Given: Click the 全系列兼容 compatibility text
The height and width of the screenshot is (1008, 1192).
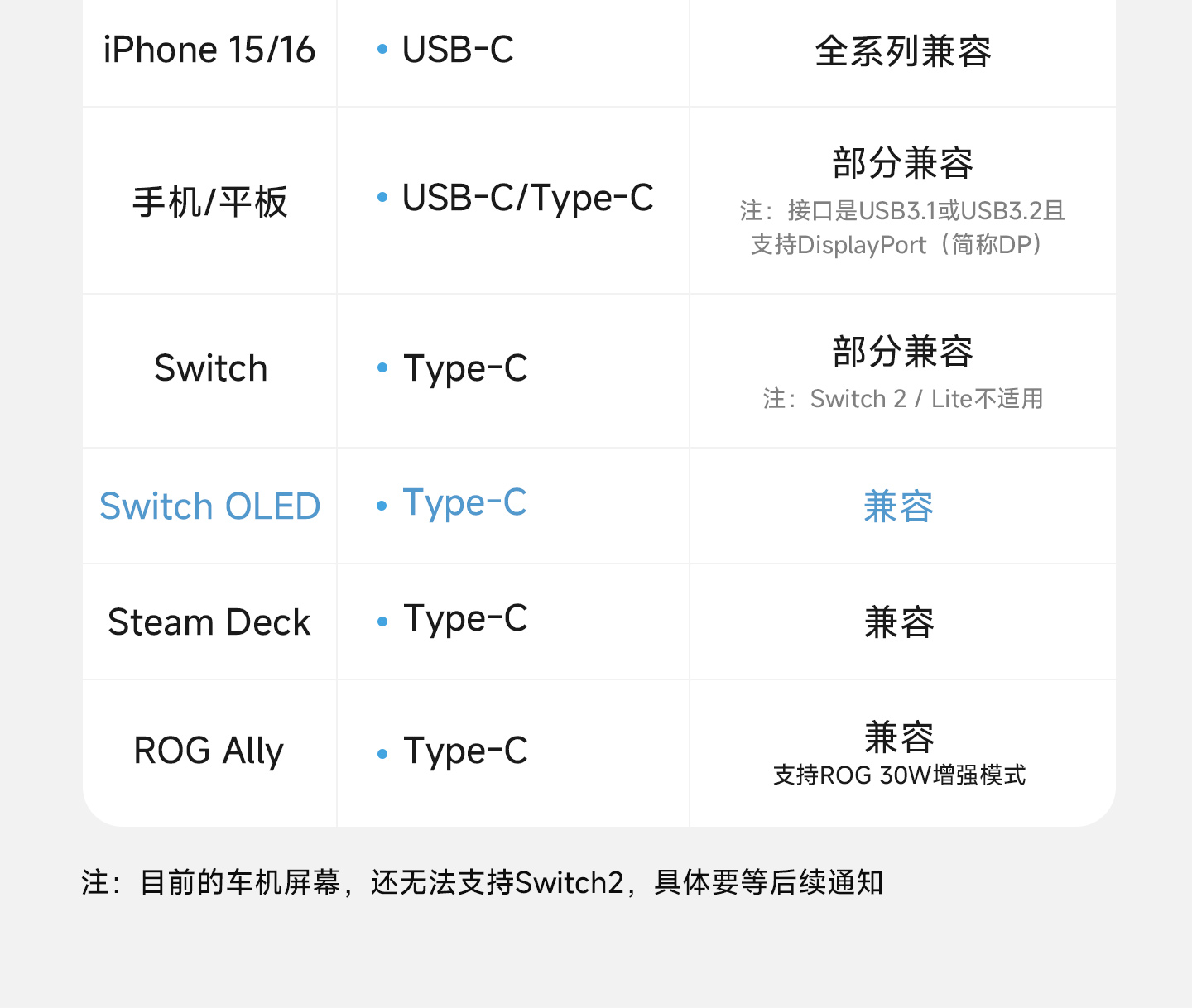Looking at the screenshot, I should click(902, 51).
